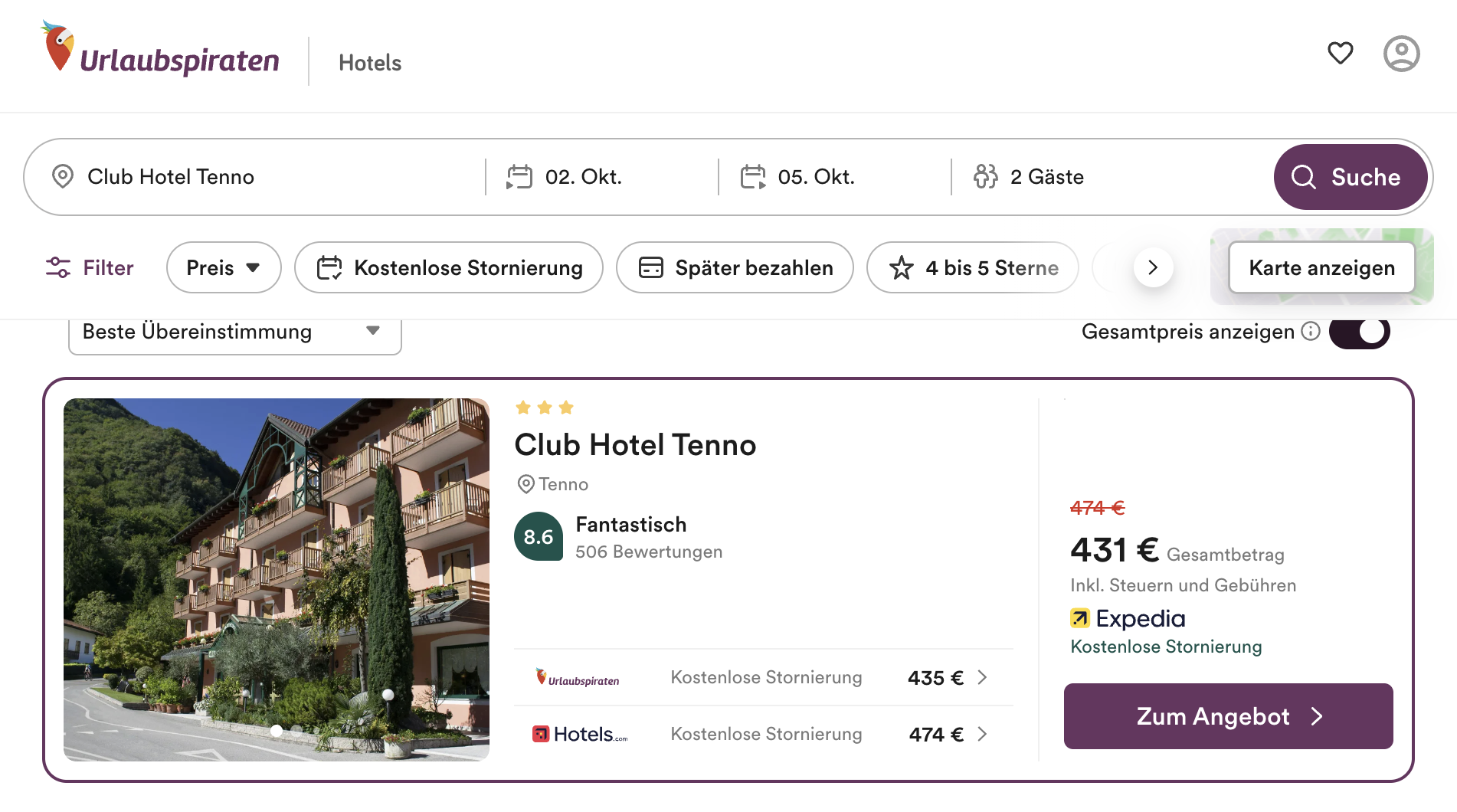The image size is (1457, 812).
Task: Expand the Beste Übereinstimmung sort dropdown
Action: coord(235,332)
